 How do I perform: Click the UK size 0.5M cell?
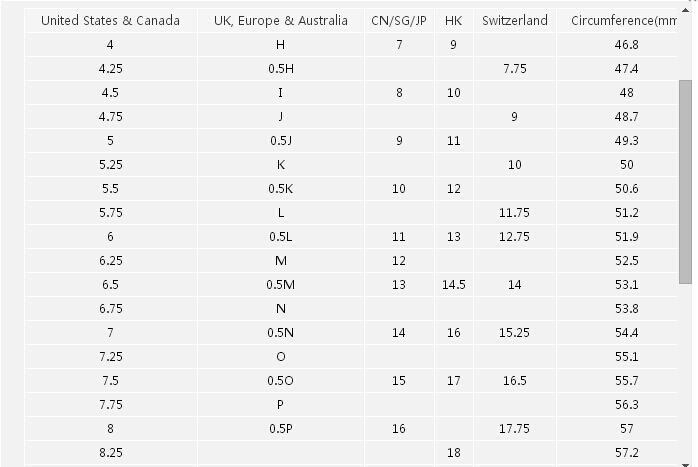tap(281, 285)
